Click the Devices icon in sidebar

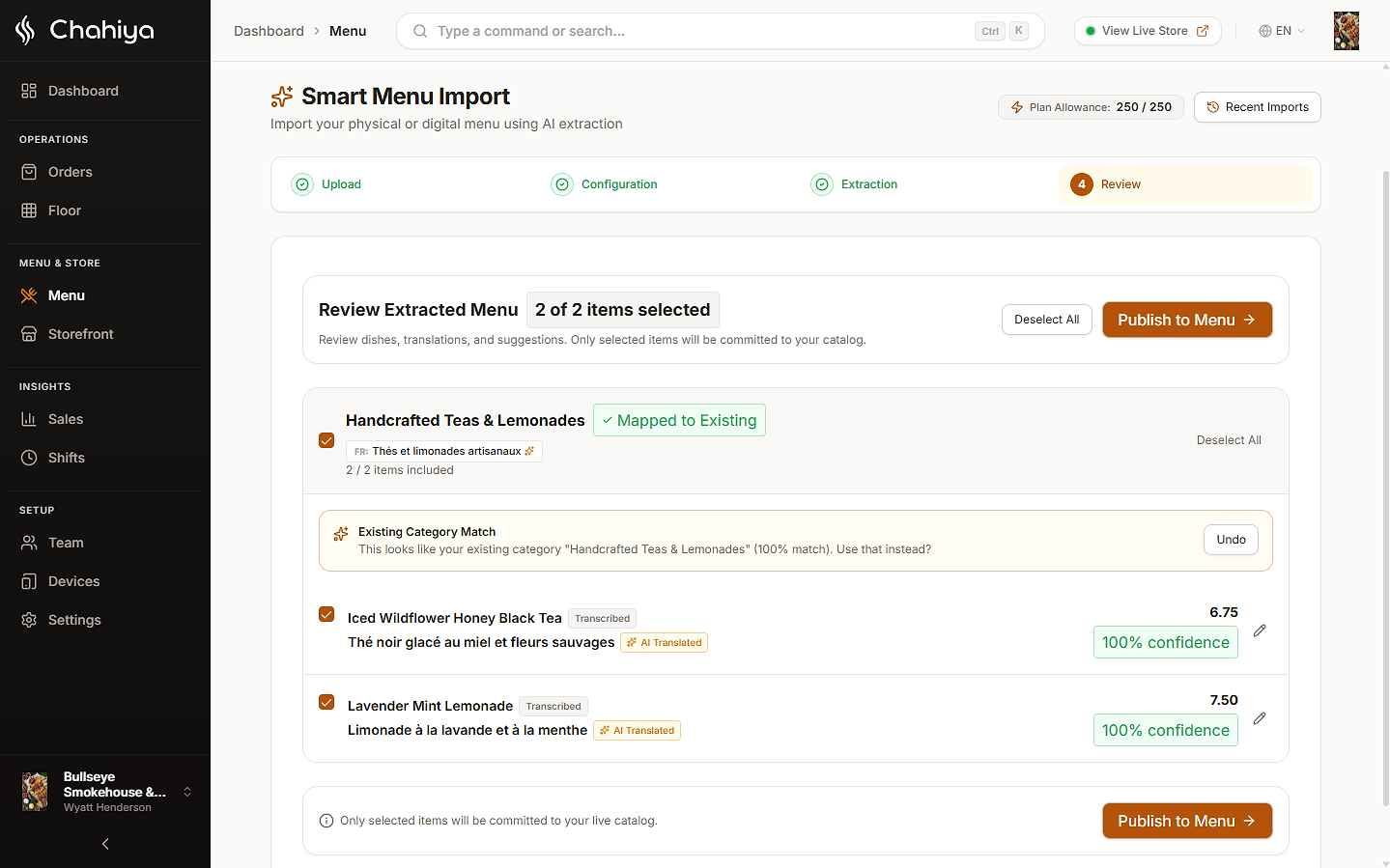pyautogui.click(x=29, y=581)
